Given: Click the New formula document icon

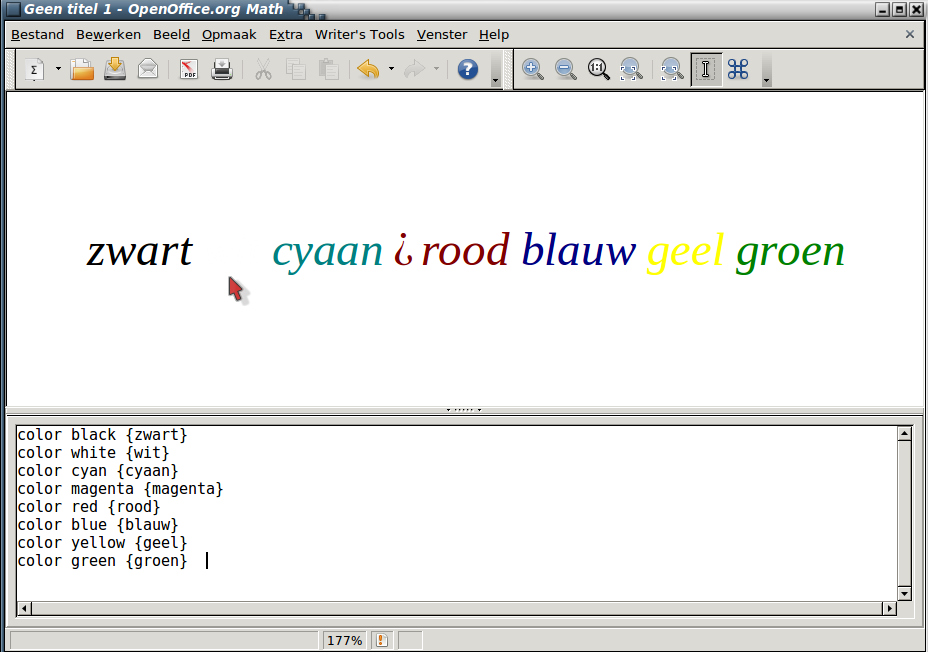Looking at the screenshot, I should pyautogui.click(x=36, y=69).
